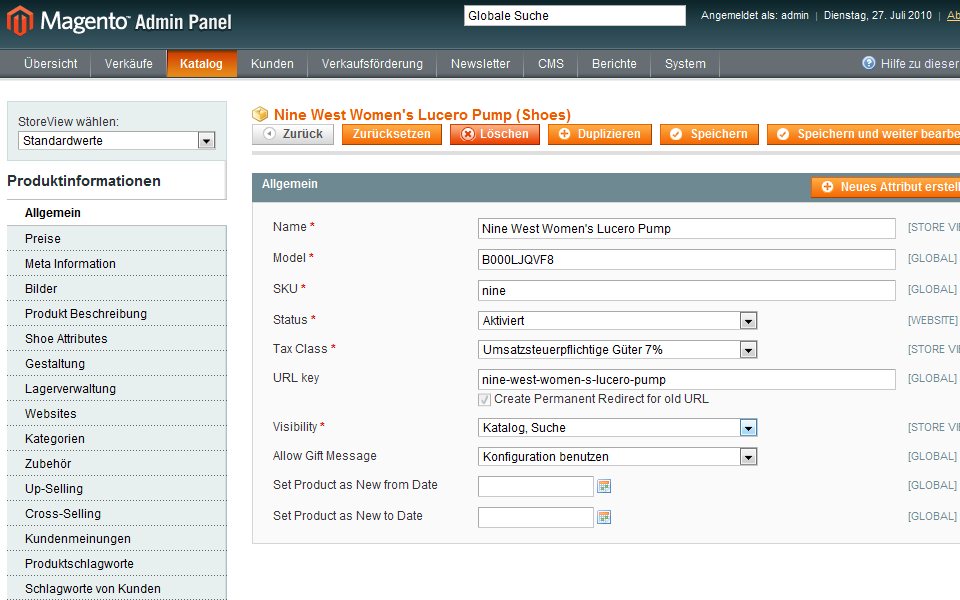Screen dimensions: 960x600
Task: Select the Websites tab
Action: point(116,414)
